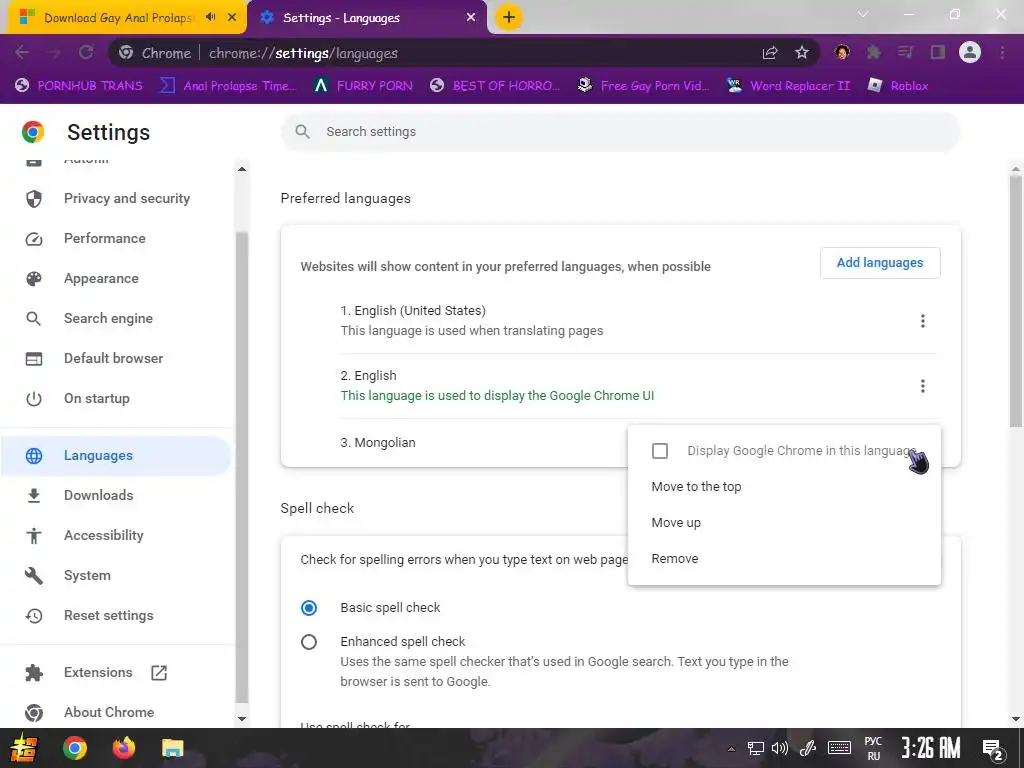Click the Add languages button
This screenshot has width=1024, height=768.
coord(880,263)
